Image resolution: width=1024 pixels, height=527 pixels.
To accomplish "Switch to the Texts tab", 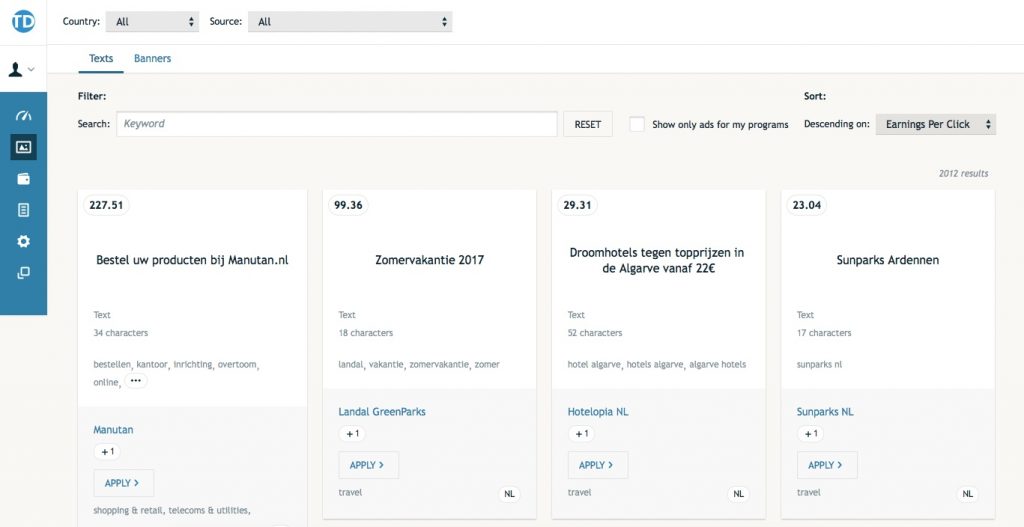I will [101, 58].
